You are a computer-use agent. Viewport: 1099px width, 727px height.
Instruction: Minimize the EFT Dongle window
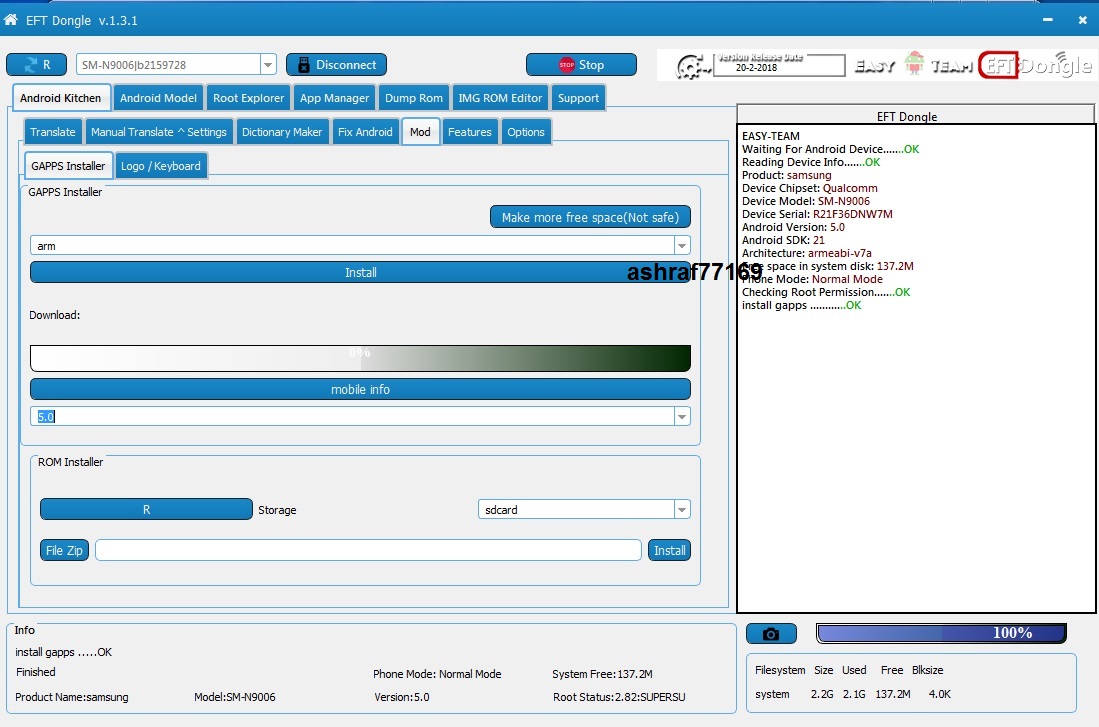point(1047,20)
